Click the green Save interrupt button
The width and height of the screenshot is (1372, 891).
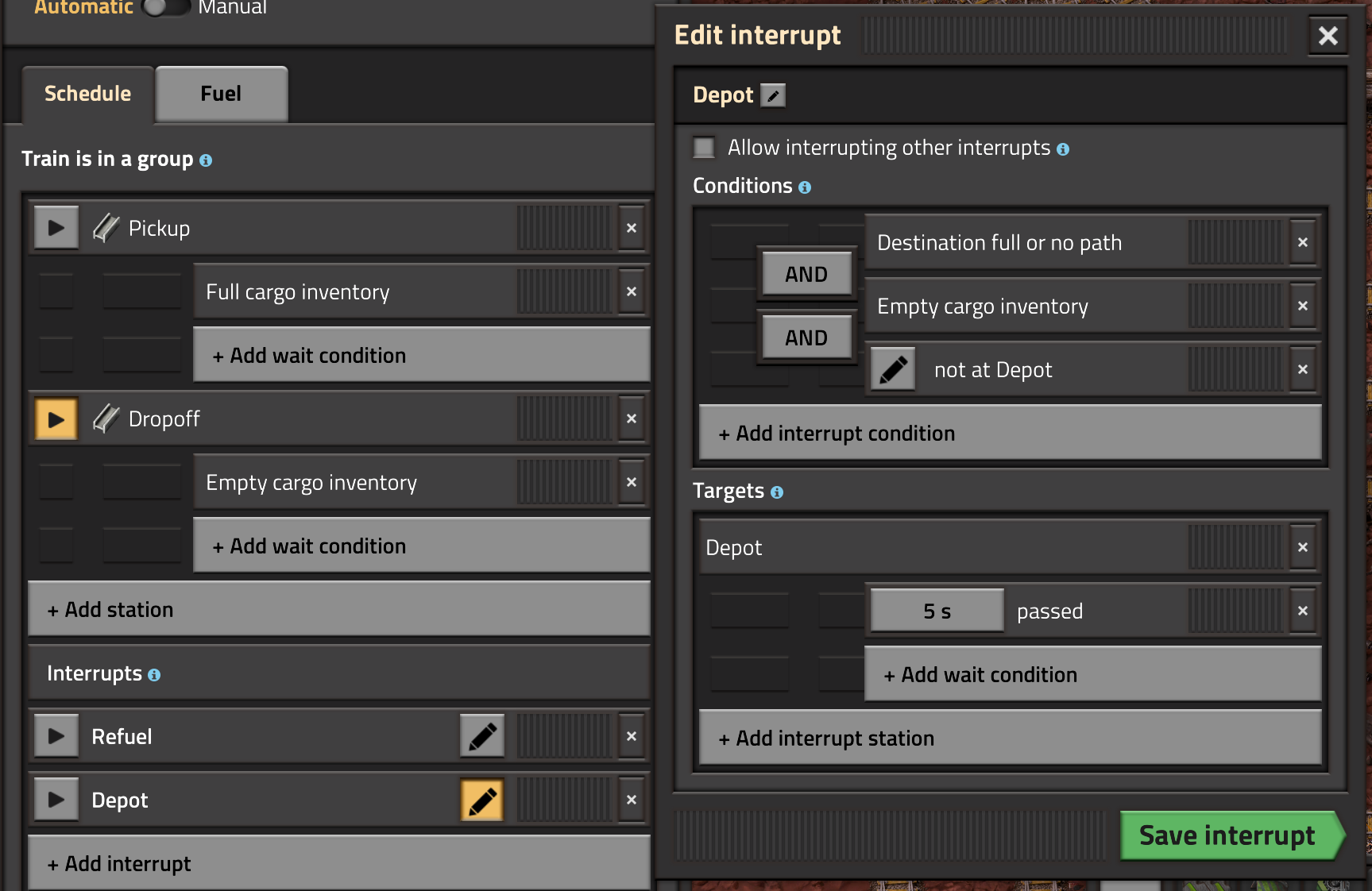click(x=1227, y=835)
